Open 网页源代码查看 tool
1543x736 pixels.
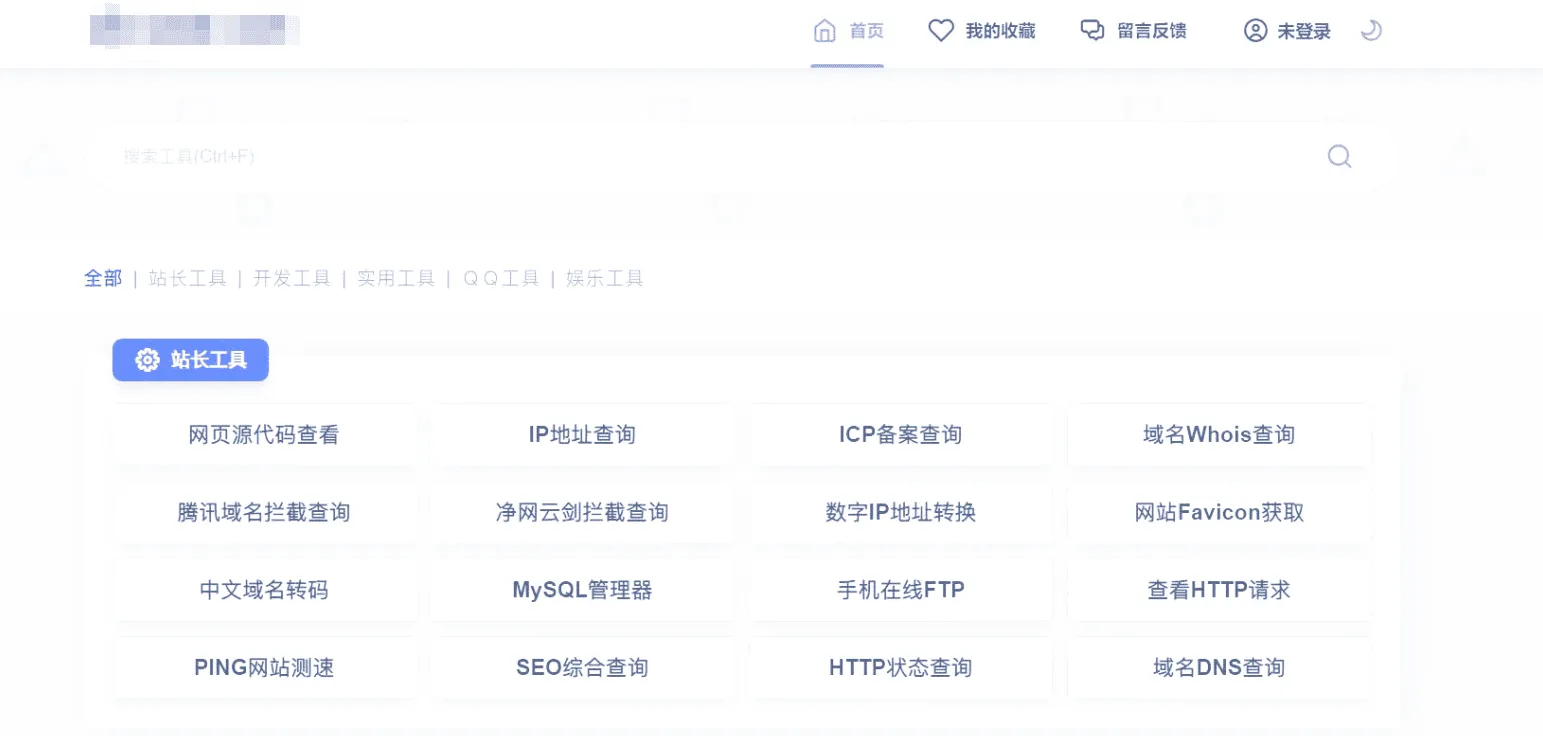tap(264, 435)
